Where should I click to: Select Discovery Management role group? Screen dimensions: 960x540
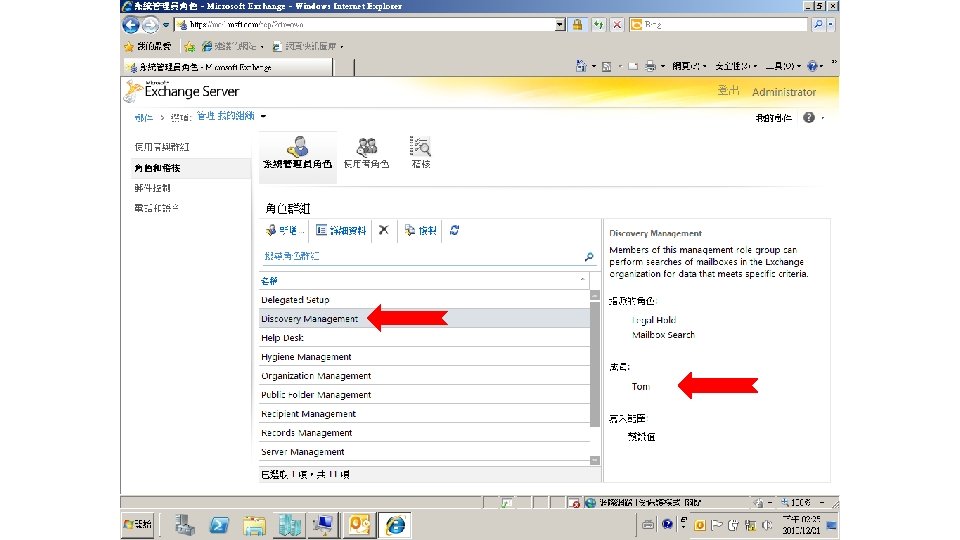click(x=424, y=318)
